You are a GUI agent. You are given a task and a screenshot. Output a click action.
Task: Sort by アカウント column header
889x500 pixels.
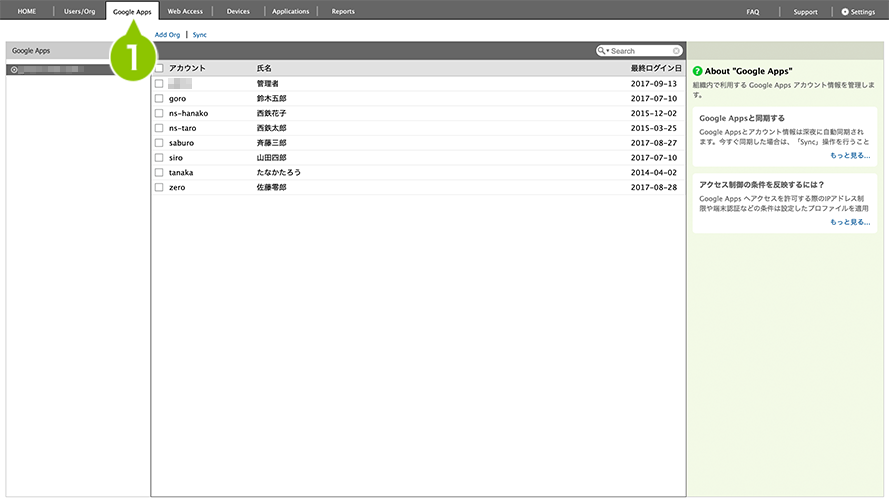pyautogui.click(x=187, y=68)
